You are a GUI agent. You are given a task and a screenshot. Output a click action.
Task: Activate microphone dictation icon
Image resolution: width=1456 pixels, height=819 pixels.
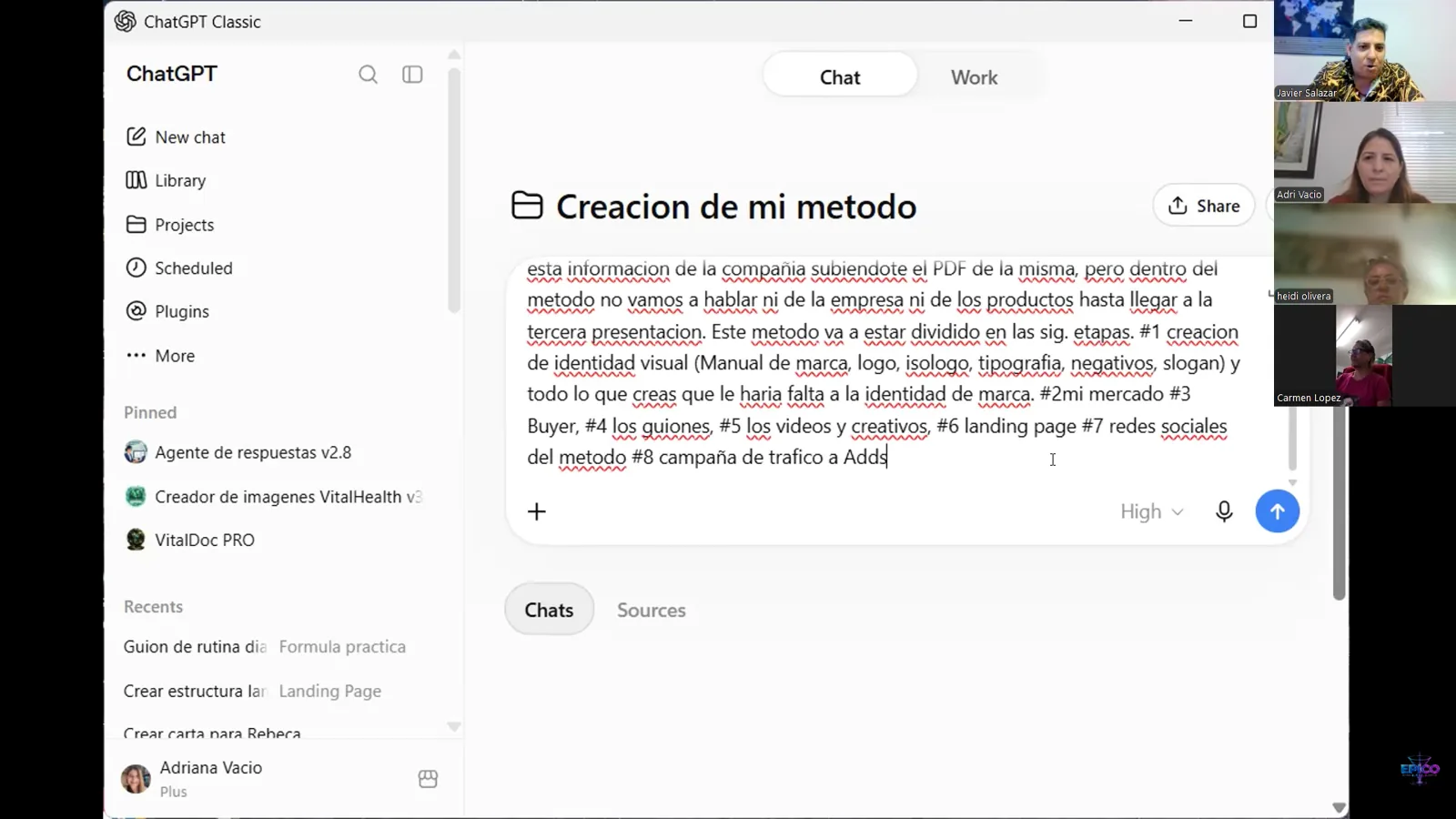[x=1224, y=511]
